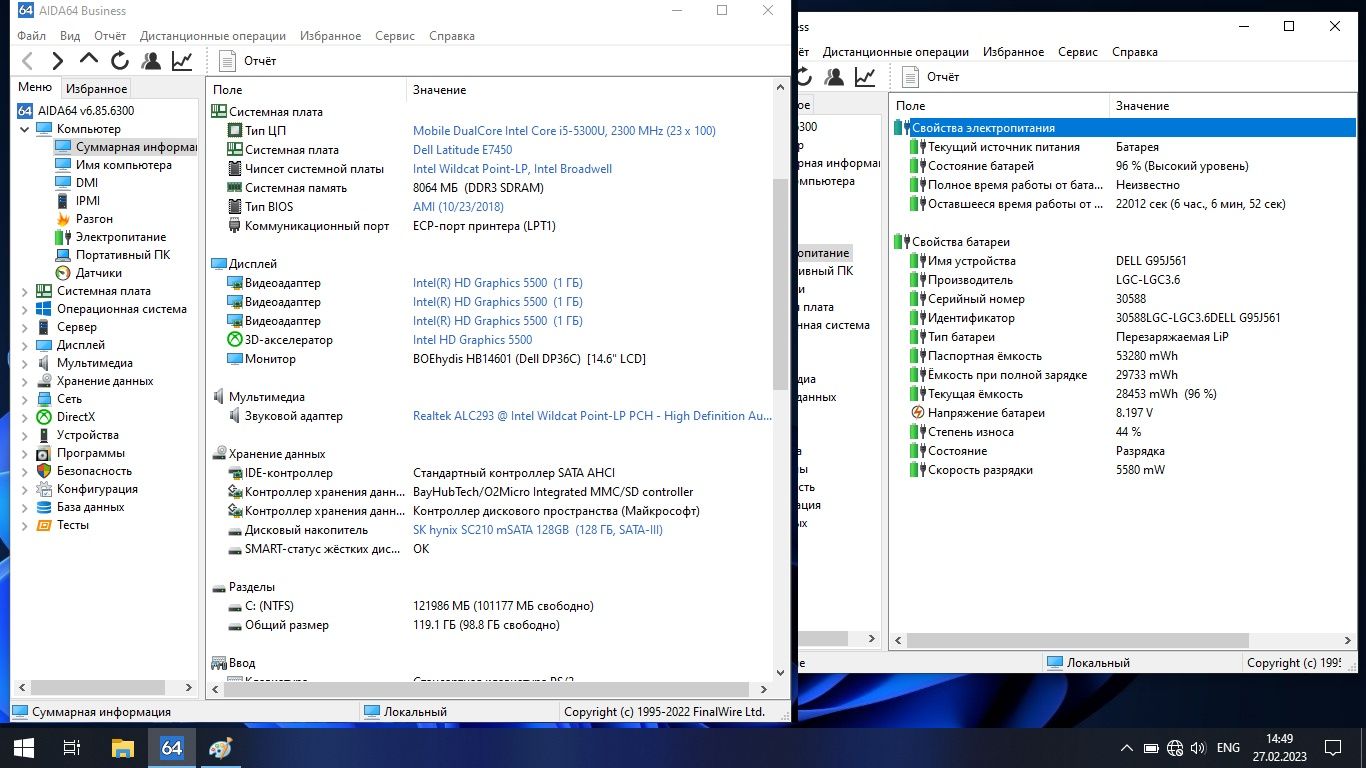Expand the Мультимедиа tree node
Viewport: 1366px width, 768px height.
coord(25,363)
